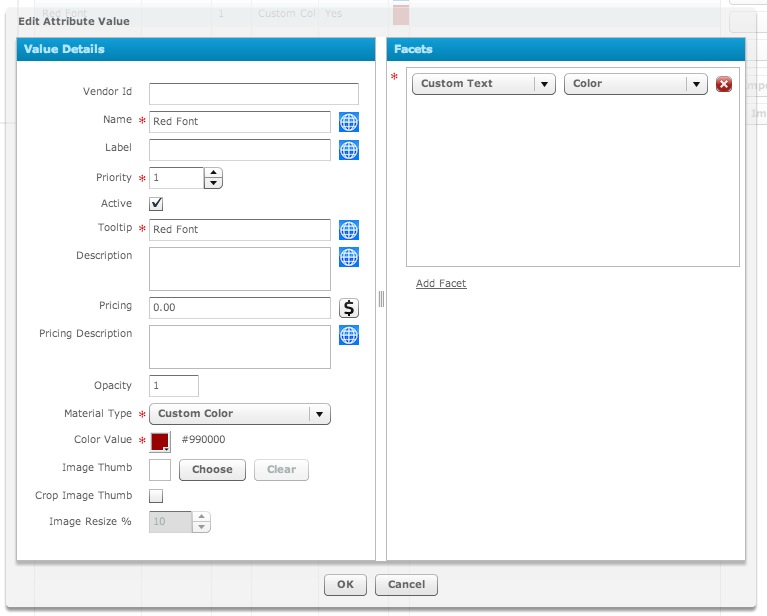Open translation globe for Pricing Description
767x616 pixels.
tap(349, 335)
